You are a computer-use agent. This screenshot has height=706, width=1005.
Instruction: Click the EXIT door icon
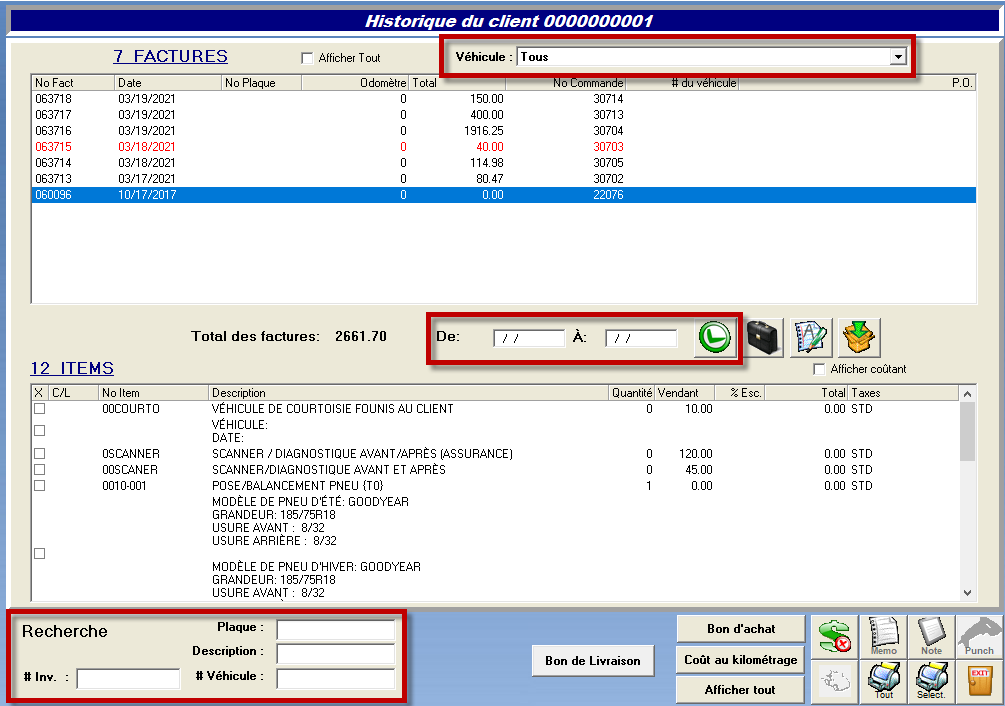[x=979, y=682]
